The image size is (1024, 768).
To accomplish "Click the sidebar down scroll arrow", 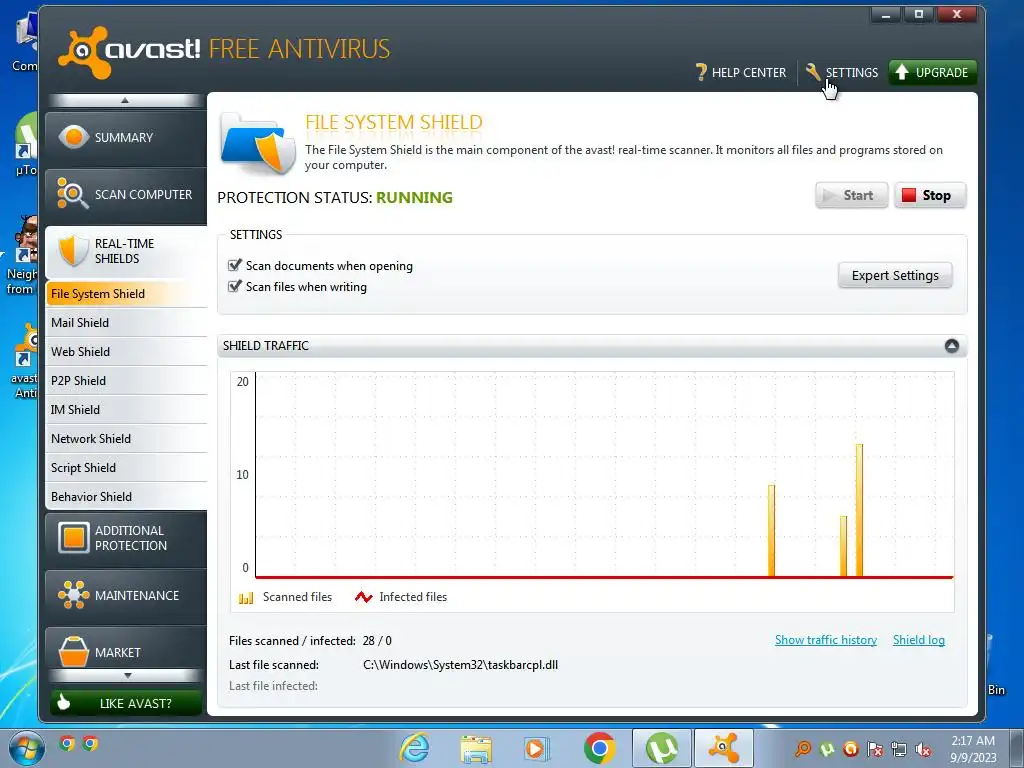I will click(127, 675).
